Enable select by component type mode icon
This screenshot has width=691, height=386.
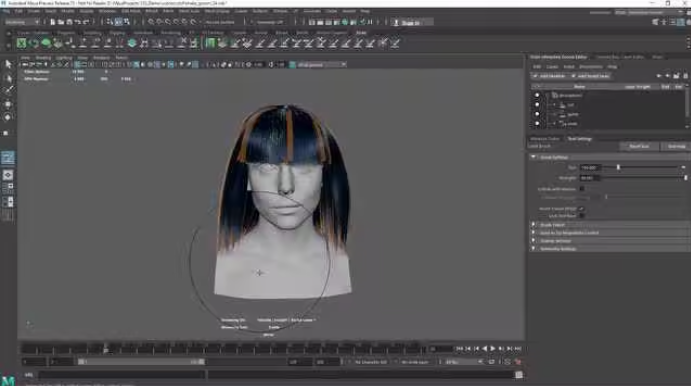(126, 22)
